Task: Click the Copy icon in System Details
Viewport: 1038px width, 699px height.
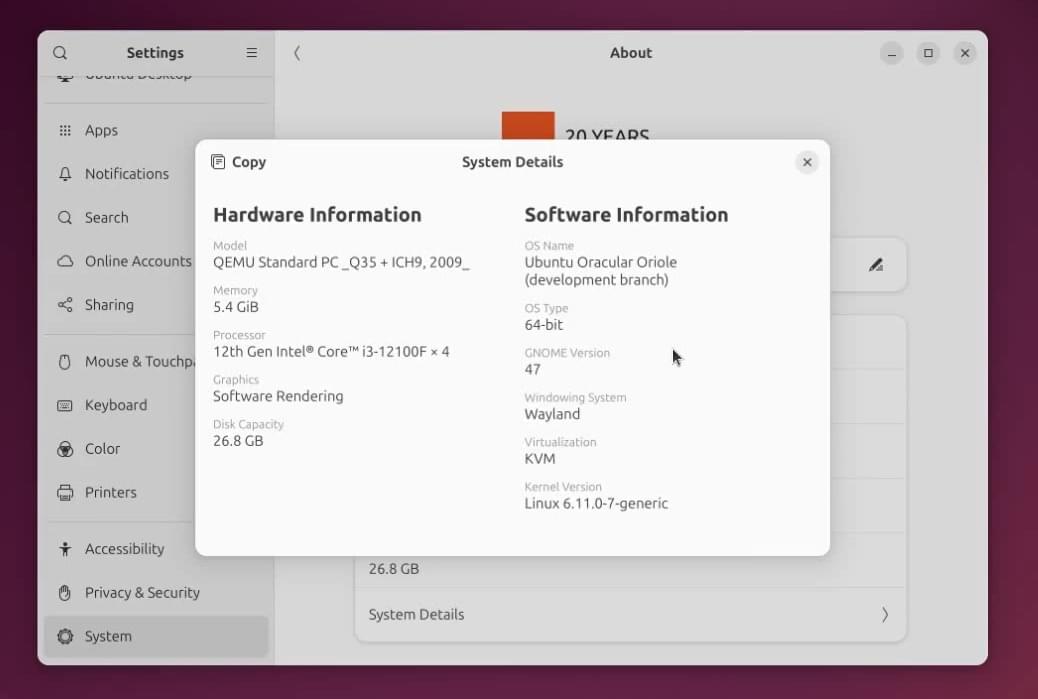Action: (x=218, y=162)
